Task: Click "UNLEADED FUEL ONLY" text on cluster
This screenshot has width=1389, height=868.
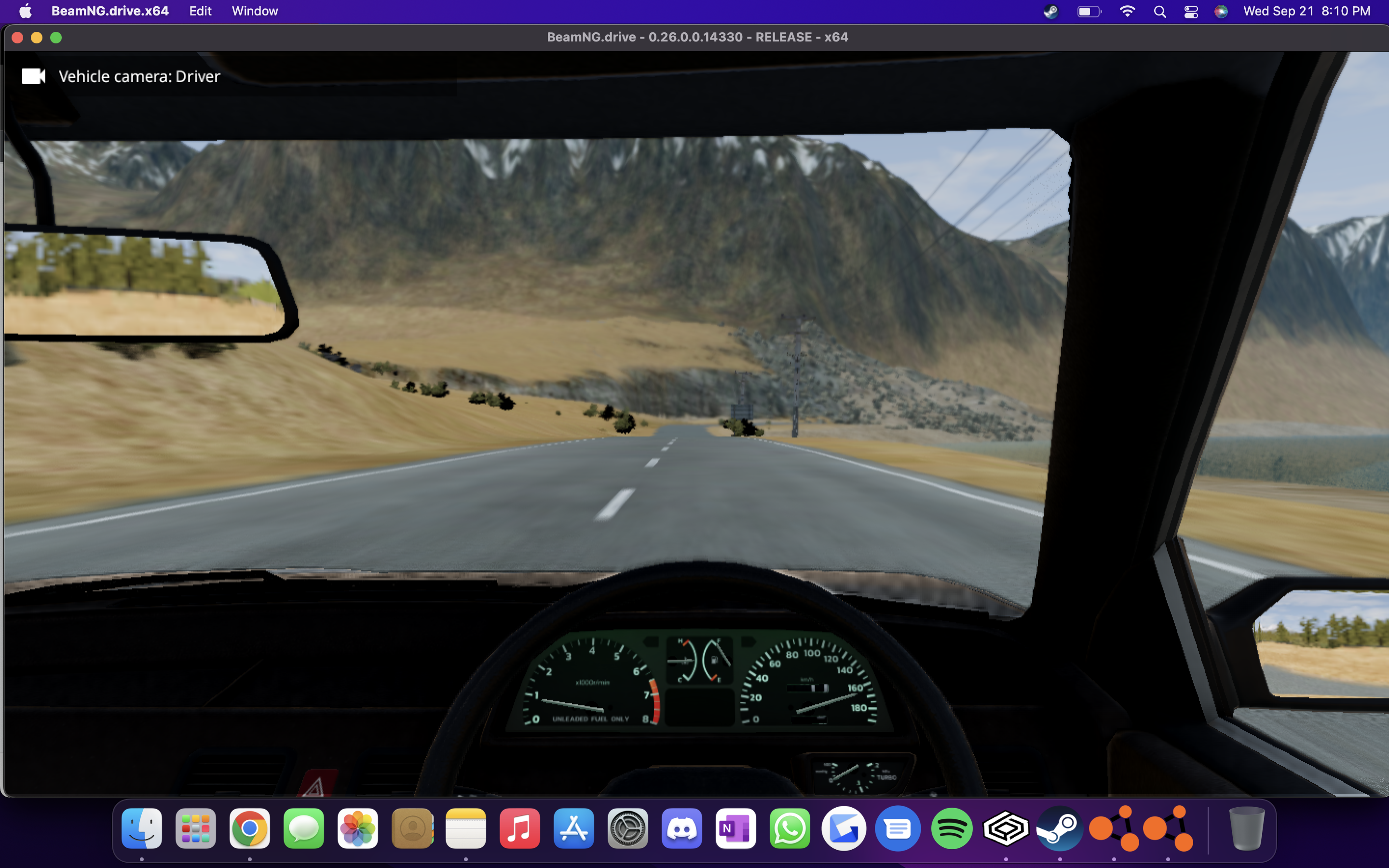Action: [590, 719]
